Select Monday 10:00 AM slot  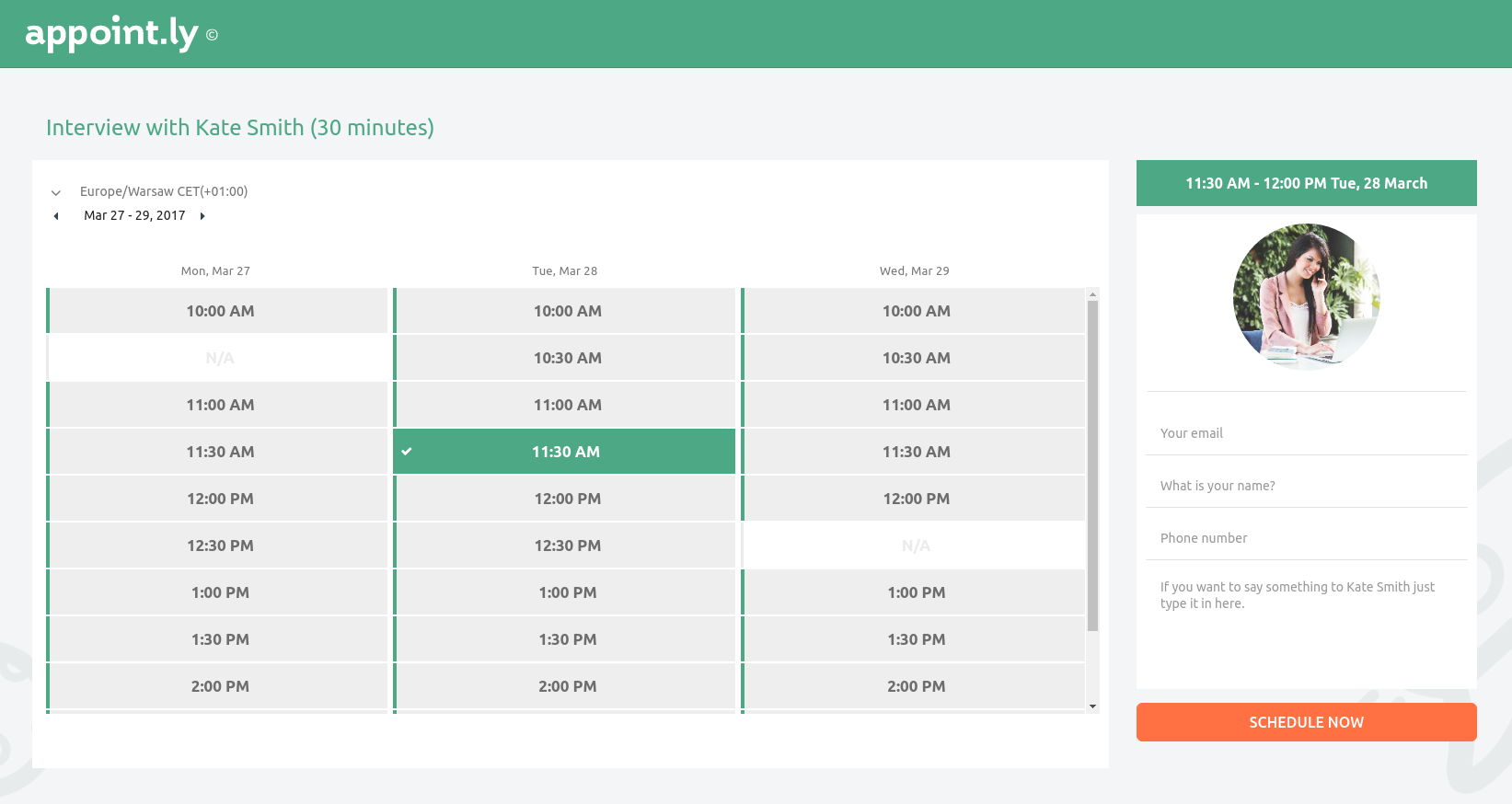click(x=220, y=311)
